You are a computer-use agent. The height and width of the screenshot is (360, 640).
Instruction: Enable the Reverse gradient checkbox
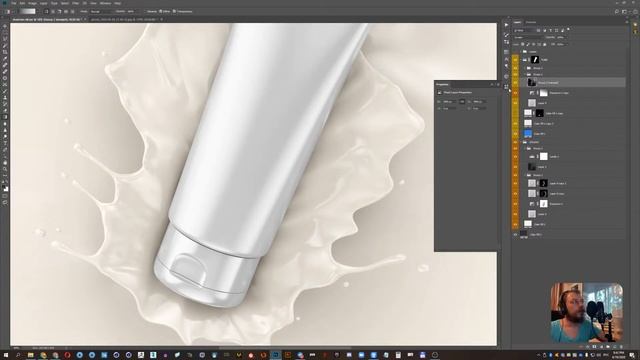coord(145,11)
